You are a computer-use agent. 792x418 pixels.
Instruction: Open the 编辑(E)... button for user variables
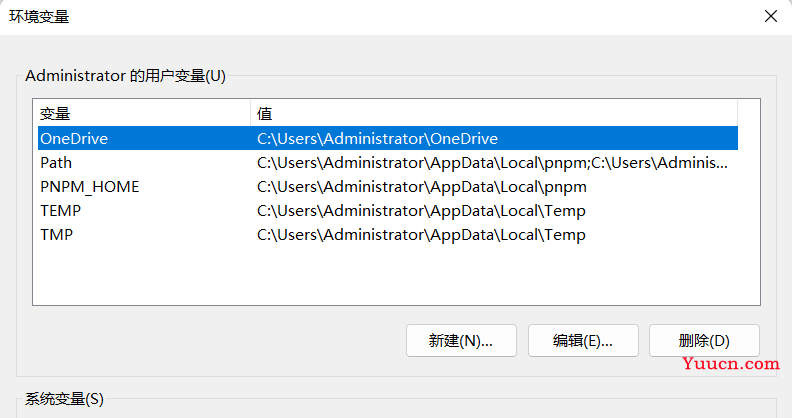click(x=583, y=341)
